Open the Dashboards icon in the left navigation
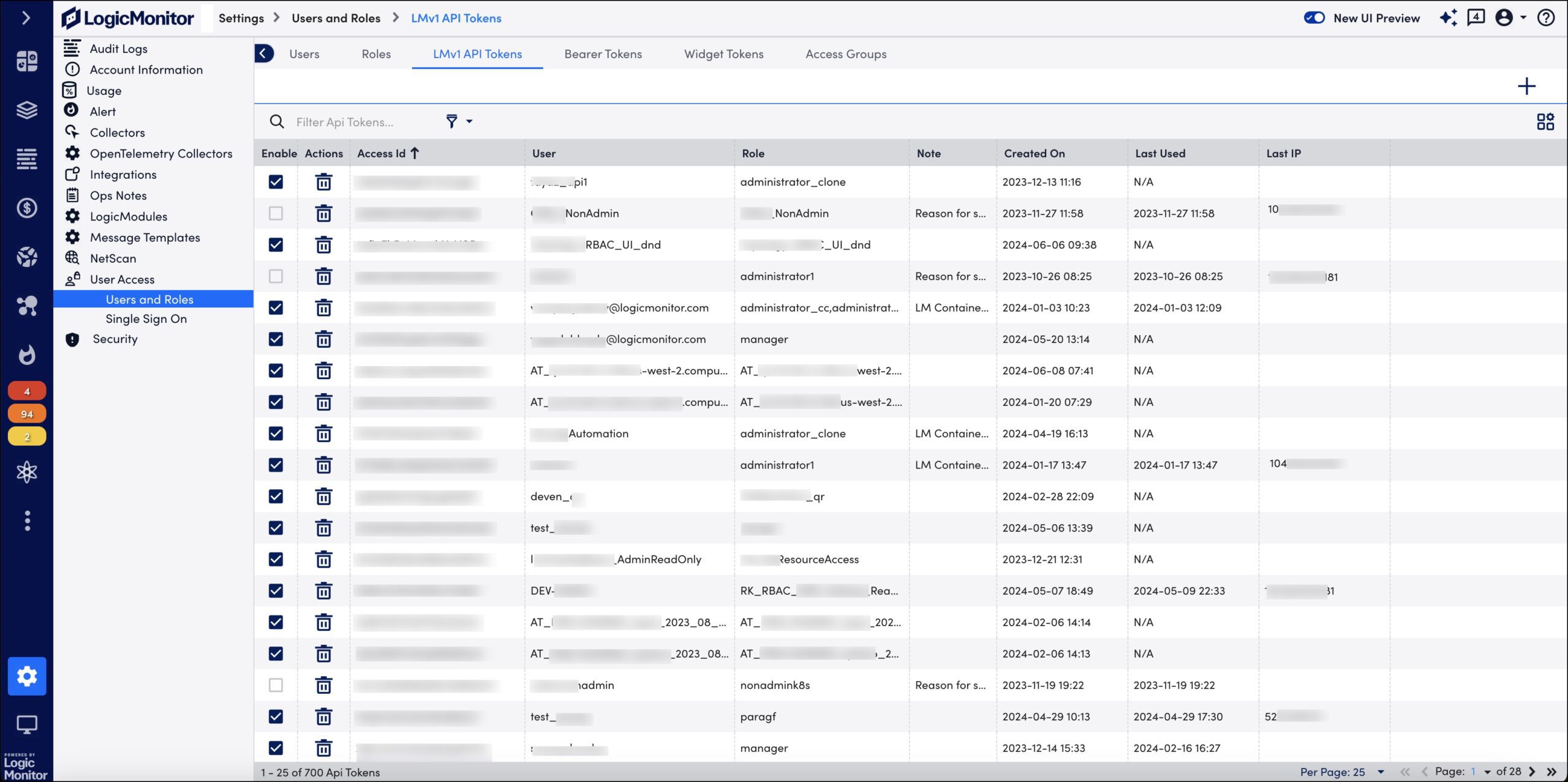Image resolution: width=1568 pixels, height=782 pixels. [27, 61]
